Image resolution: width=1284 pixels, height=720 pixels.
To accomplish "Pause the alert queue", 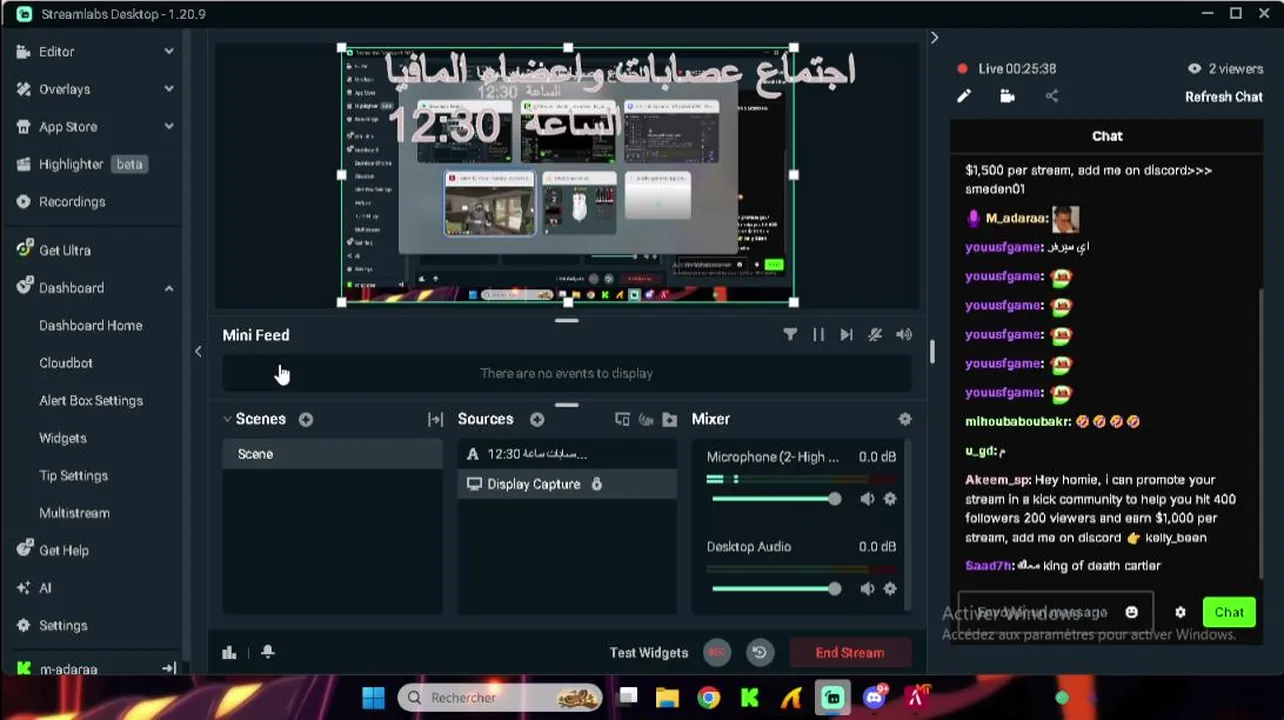I will point(818,335).
